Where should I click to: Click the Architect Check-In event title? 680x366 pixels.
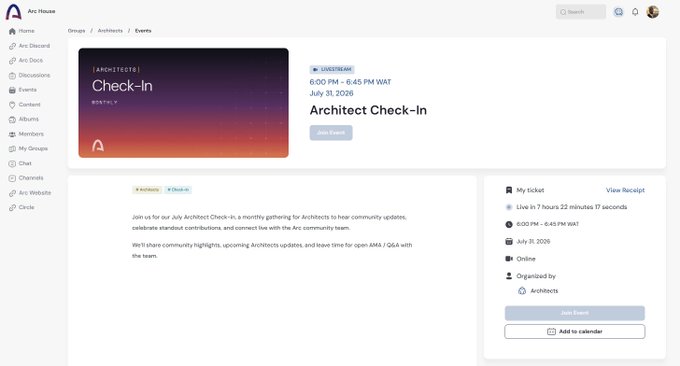pyautogui.click(x=368, y=110)
